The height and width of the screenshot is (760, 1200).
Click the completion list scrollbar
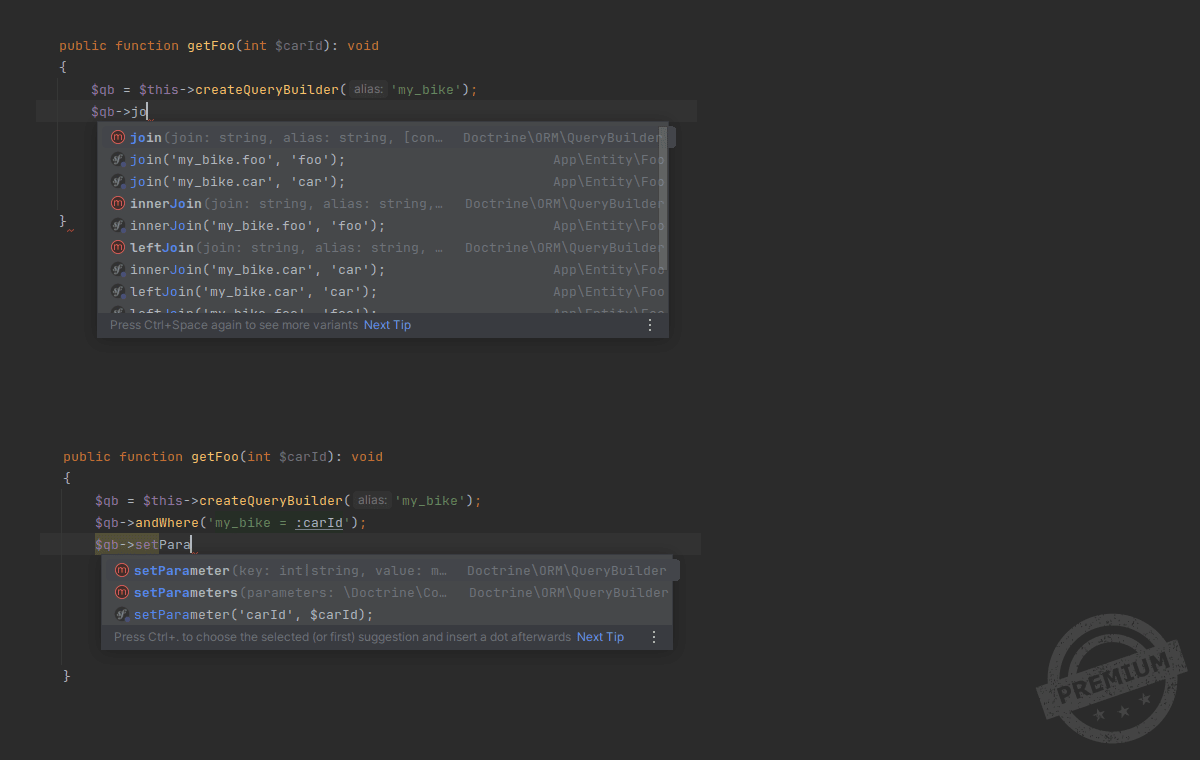[x=664, y=200]
